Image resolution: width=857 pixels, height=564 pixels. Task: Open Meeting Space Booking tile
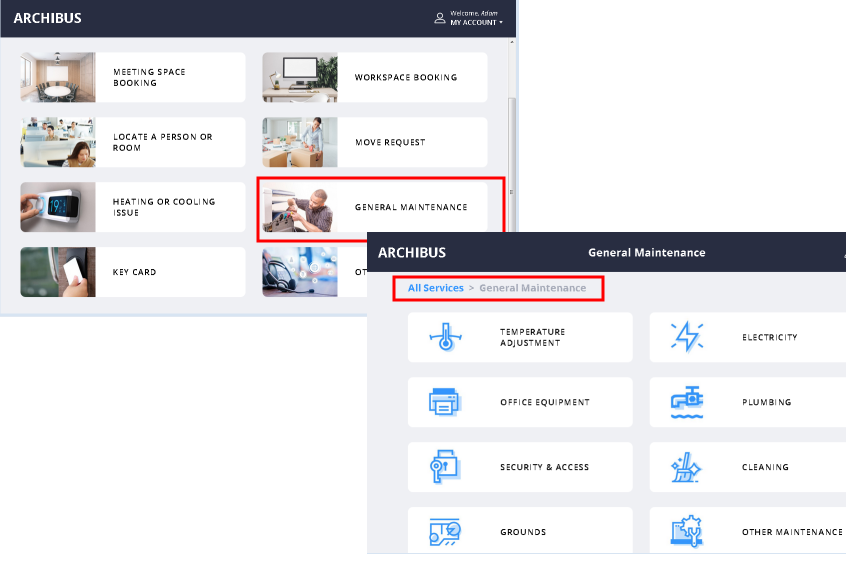coord(133,77)
